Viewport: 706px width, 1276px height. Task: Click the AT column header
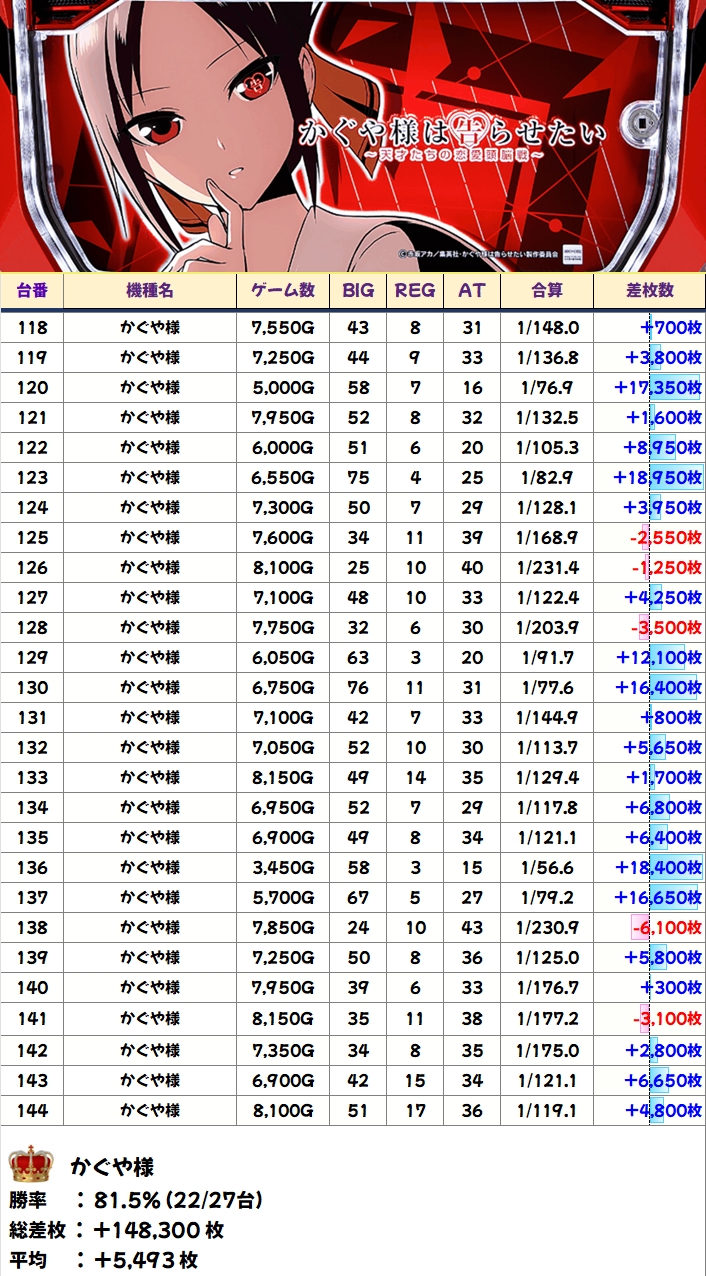[x=472, y=290]
